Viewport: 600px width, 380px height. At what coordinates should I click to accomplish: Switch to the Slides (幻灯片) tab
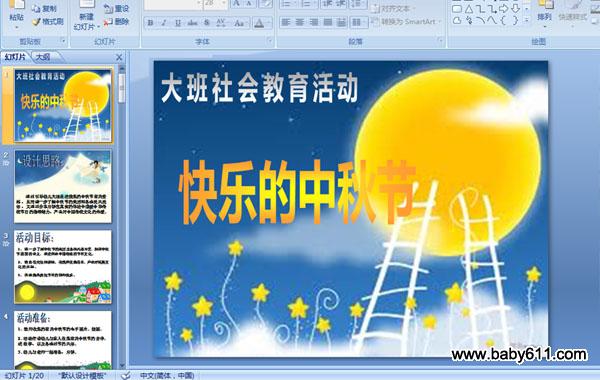[x=15, y=57]
